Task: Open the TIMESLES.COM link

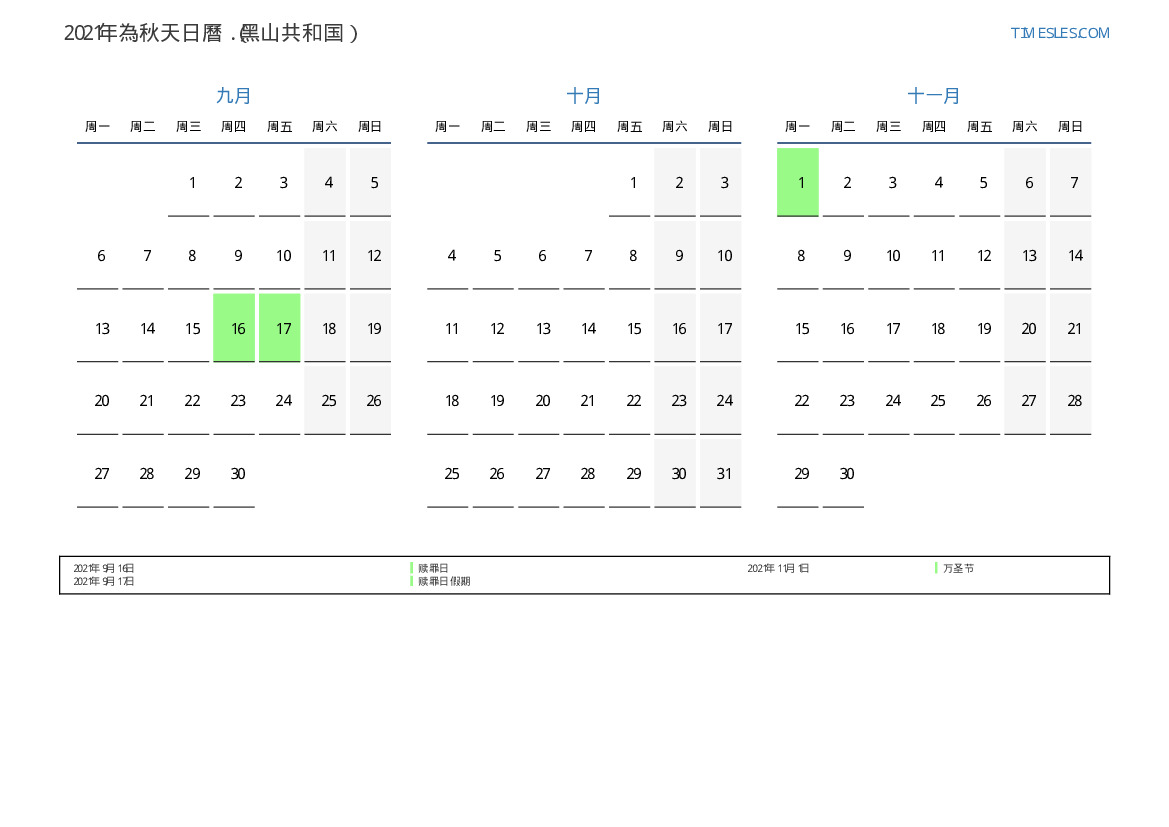Action: tap(1059, 33)
